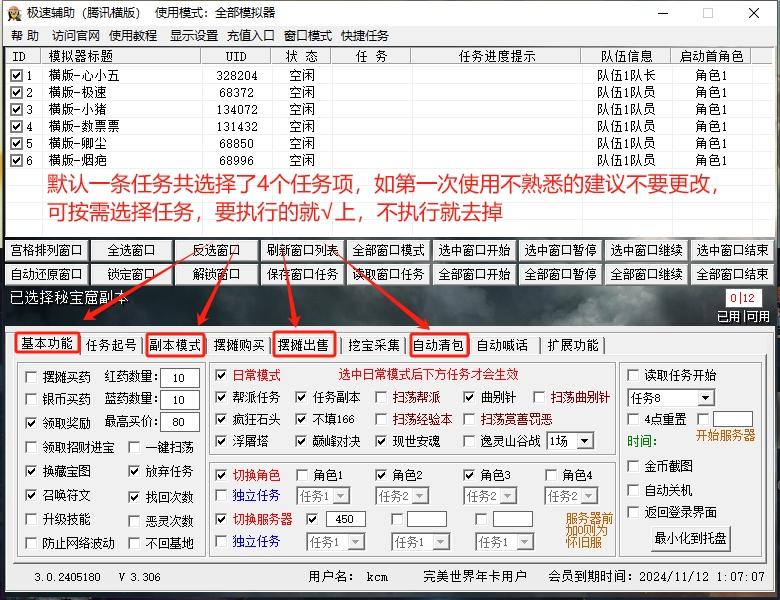Click the 全部窗口继续 button

tap(646, 274)
